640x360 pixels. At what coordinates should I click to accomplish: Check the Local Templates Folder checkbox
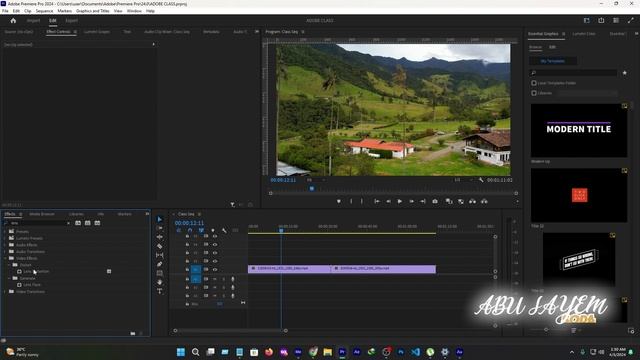pos(534,83)
